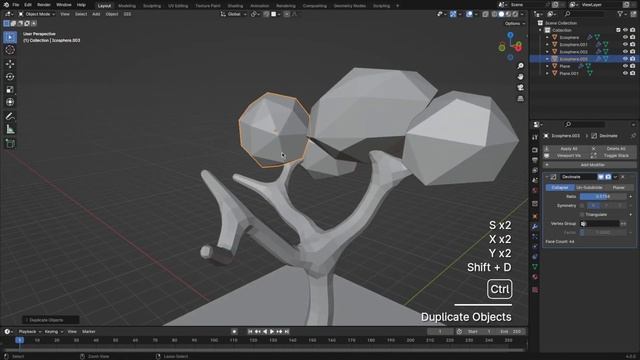Viewport: 640px width, 360px height.
Task: Open Decimate modifier extra options chevron
Action: (x=615, y=177)
